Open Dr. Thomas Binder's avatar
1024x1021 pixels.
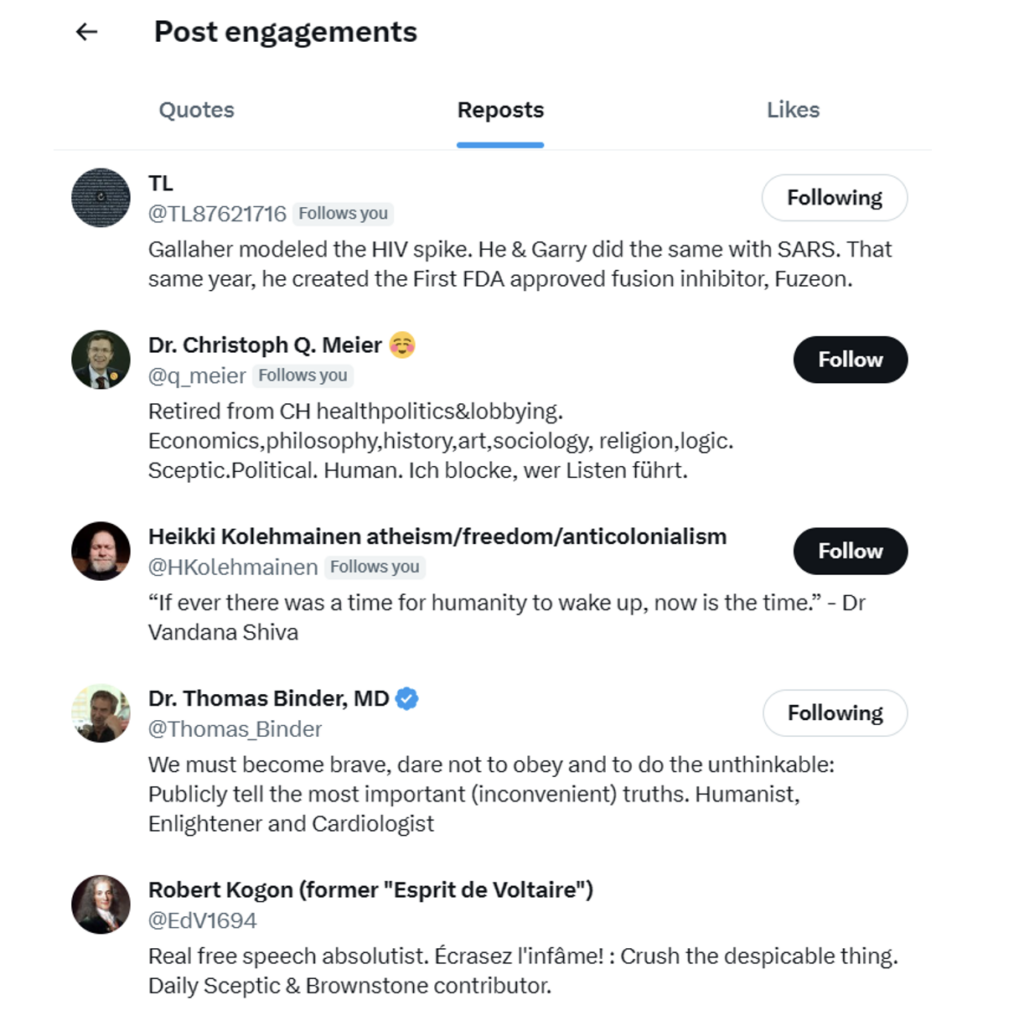tap(101, 713)
